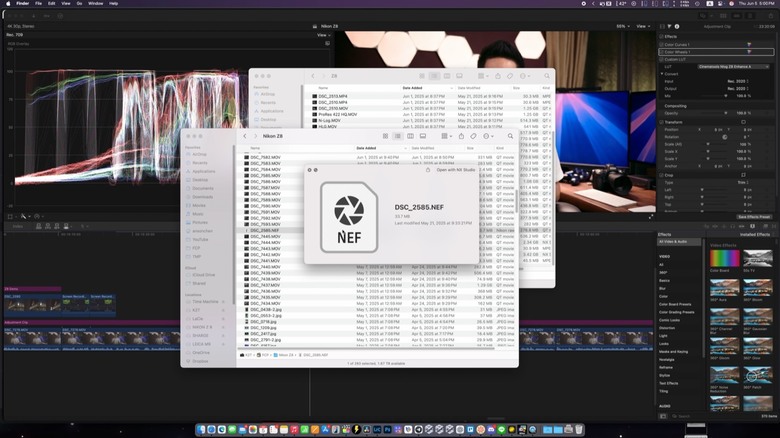Select Color Grading Presets effects category
Image resolution: width=780 pixels, height=438 pixels.
[x=677, y=312]
